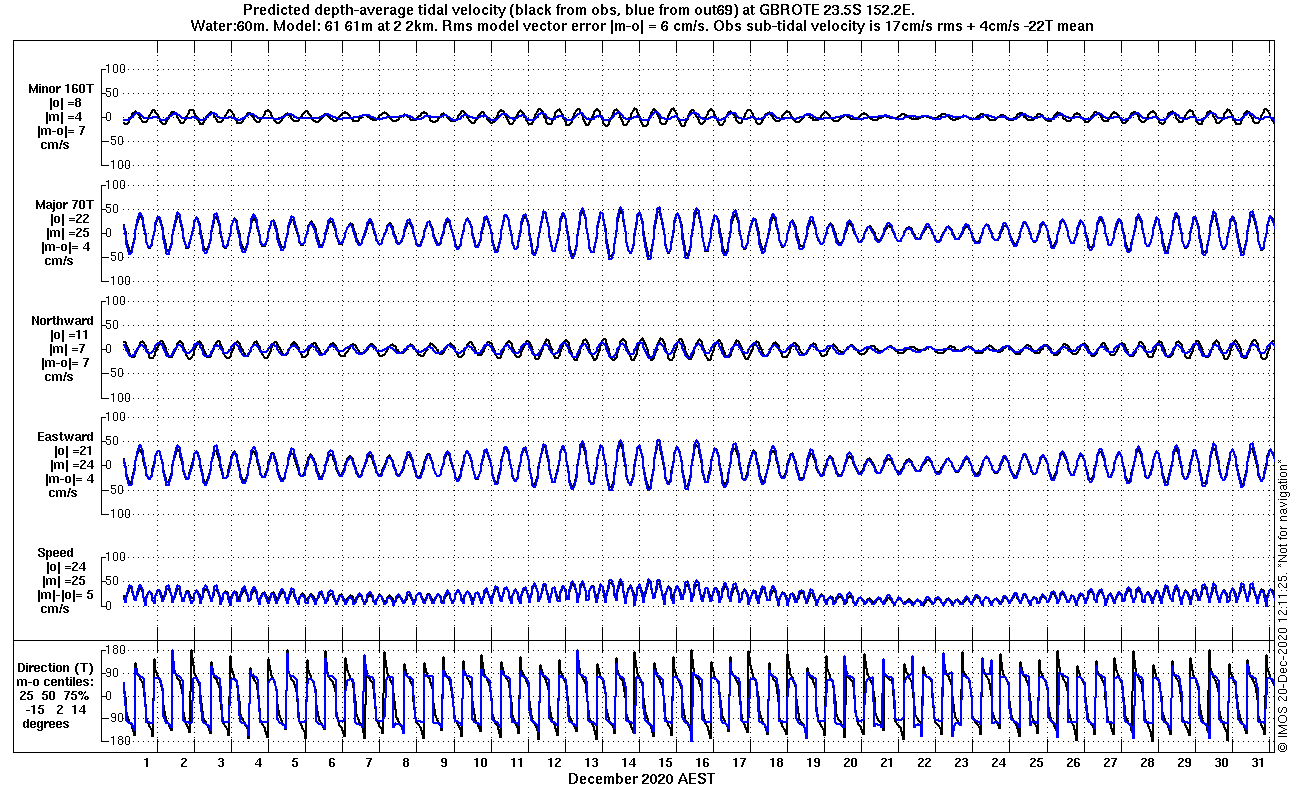Select the '-90' tick of Direction panel
Image resolution: width=1300 pixels, height=800 pixels.
pos(112,718)
